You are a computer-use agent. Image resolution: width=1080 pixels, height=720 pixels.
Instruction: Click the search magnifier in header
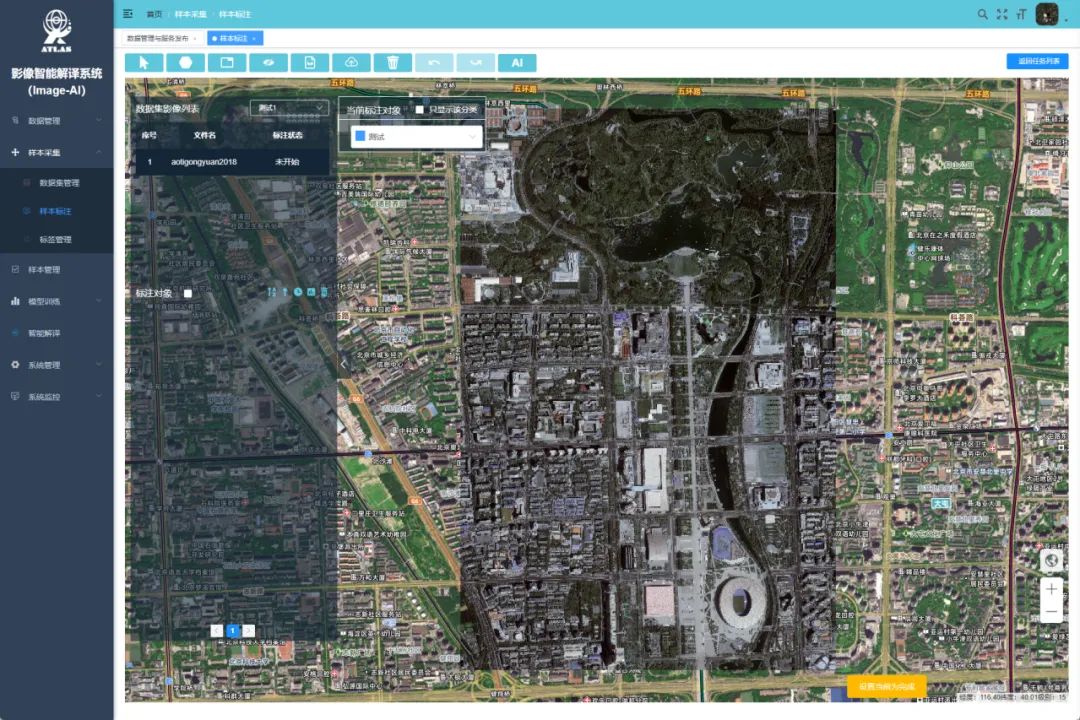tap(982, 14)
